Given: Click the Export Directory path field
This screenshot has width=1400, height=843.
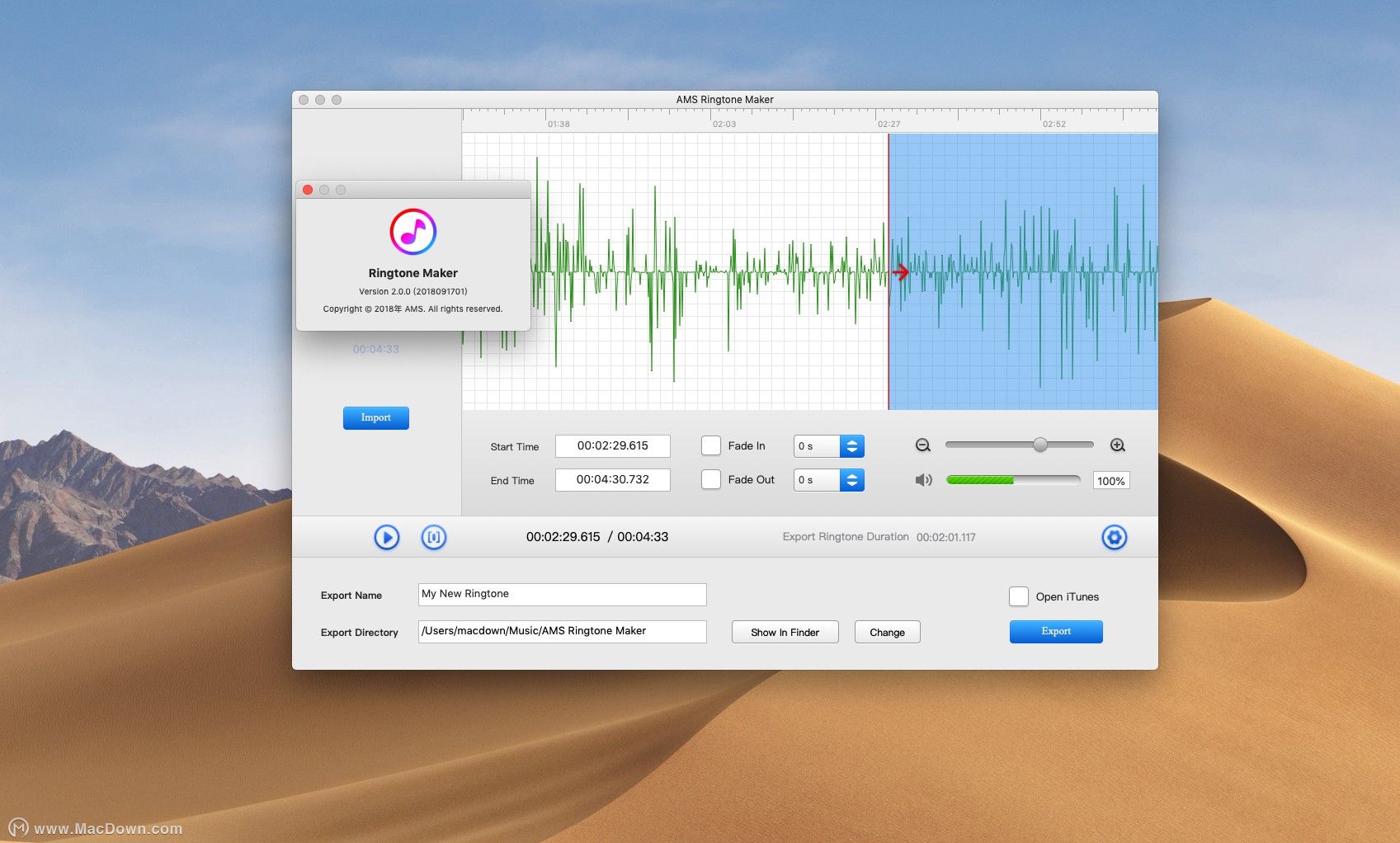Looking at the screenshot, I should coord(563,632).
